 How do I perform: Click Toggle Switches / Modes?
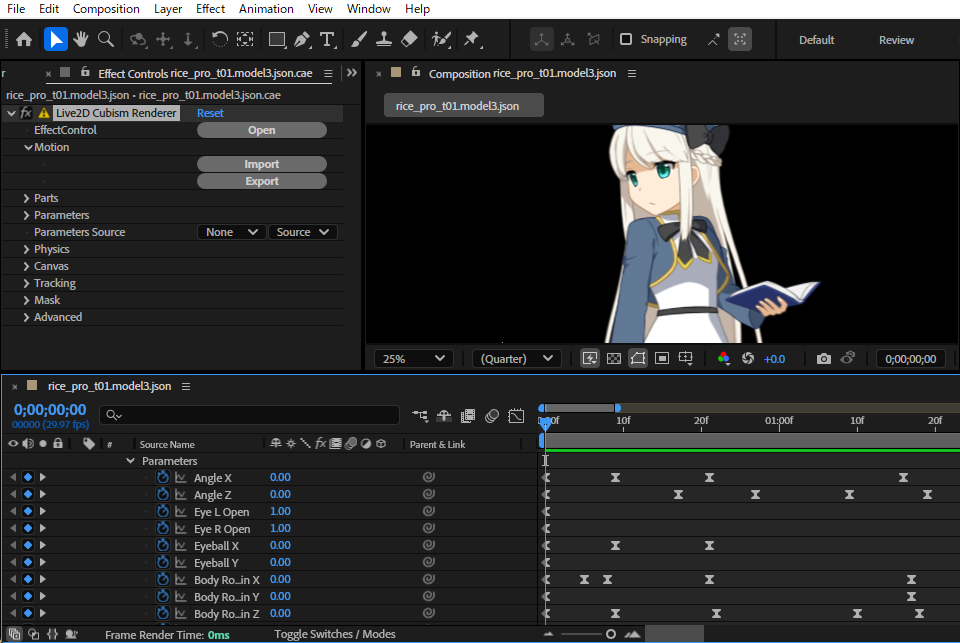point(334,634)
